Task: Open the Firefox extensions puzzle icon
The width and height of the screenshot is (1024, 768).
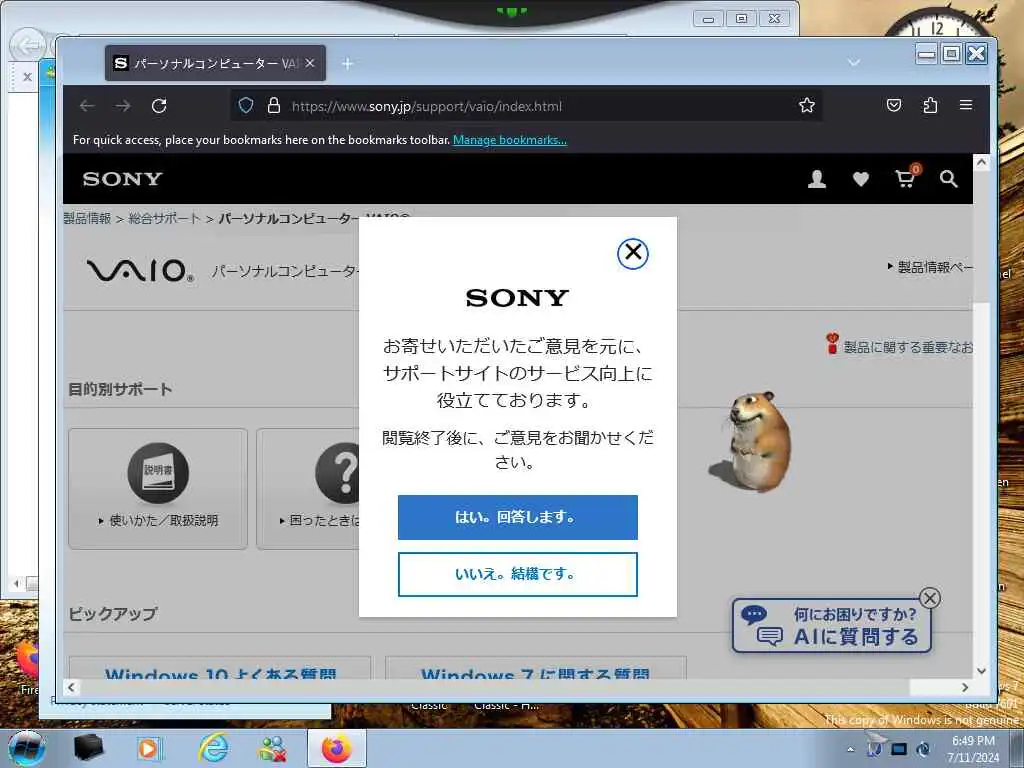Action: (930, 105)
